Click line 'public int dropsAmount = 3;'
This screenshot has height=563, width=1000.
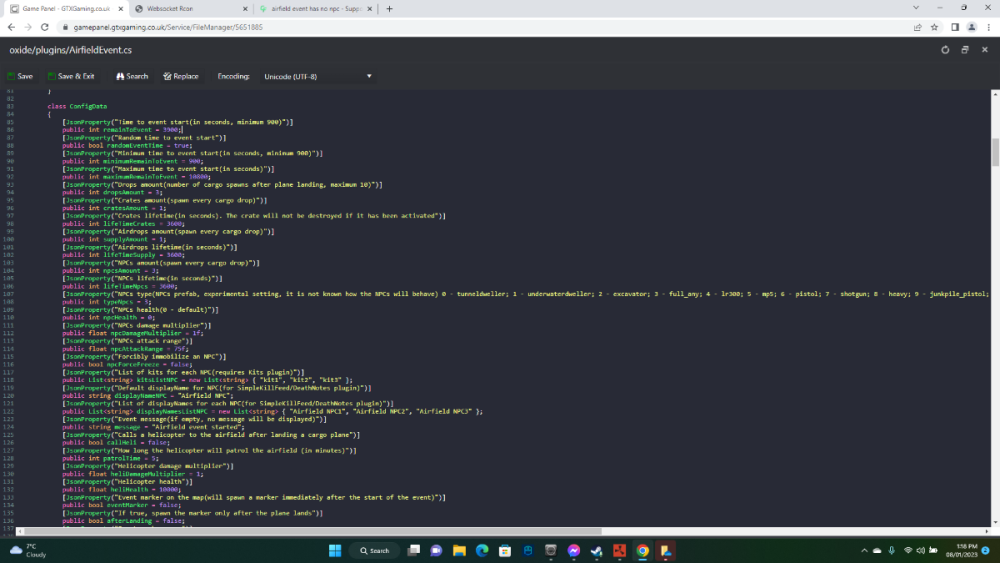coord(112,192)
